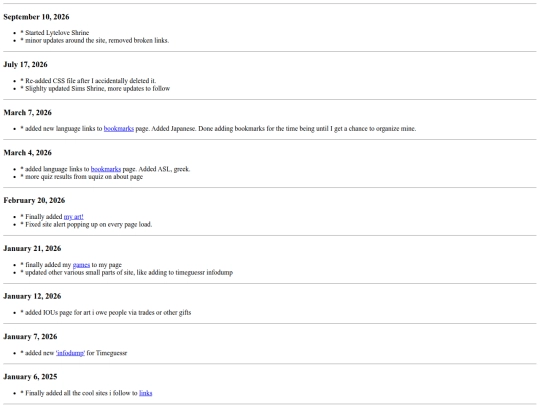This screenshot has width=540, height=405.
Task: Click 'added IOUs page for art' entry
Action: point(106,313)
